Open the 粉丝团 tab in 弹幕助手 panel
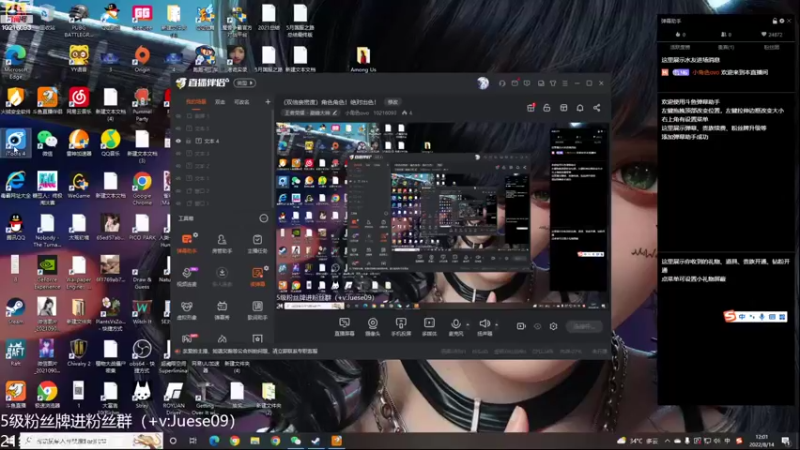 pos(771,47)
